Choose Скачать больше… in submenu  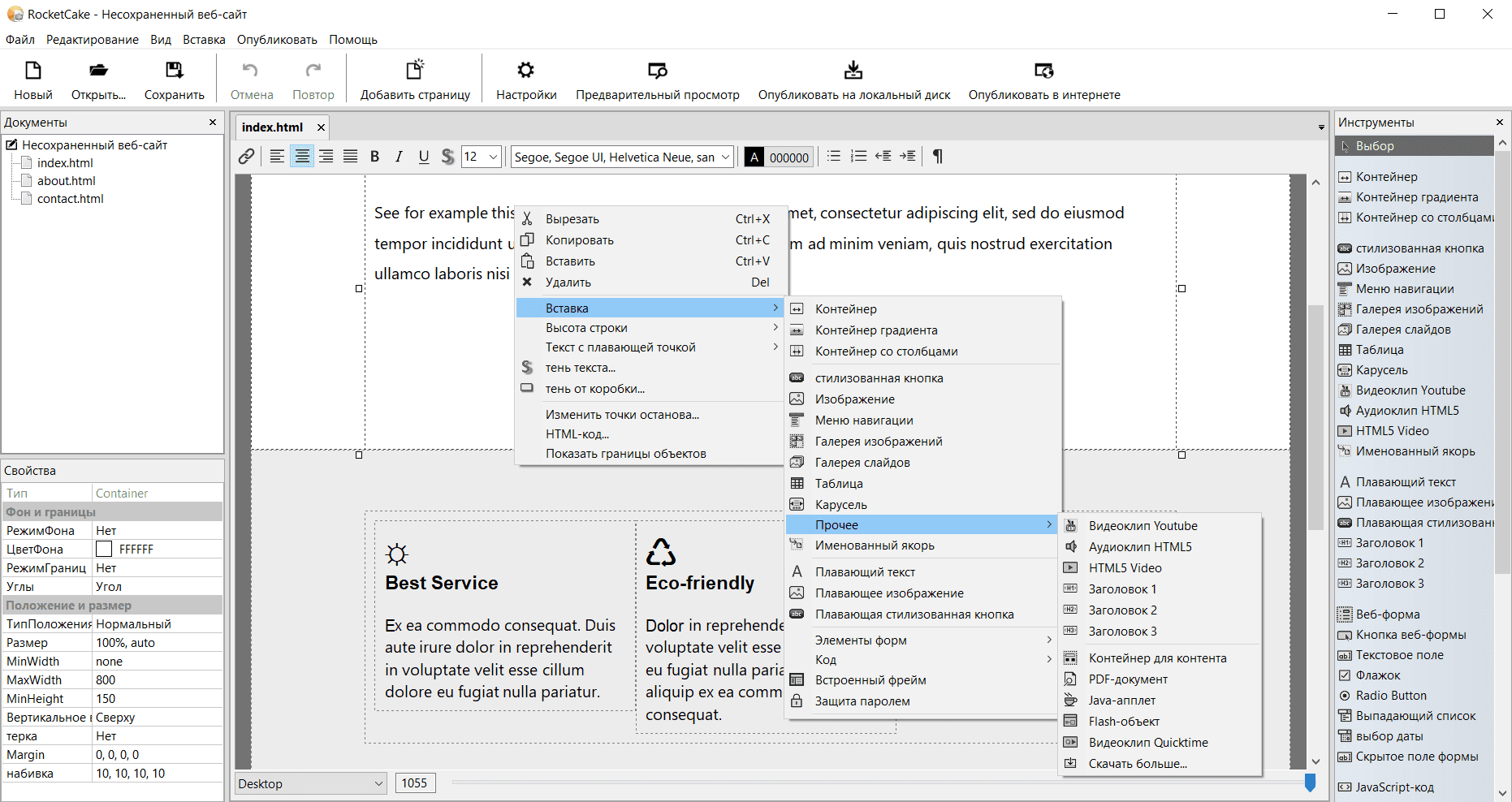[1161, 764]
